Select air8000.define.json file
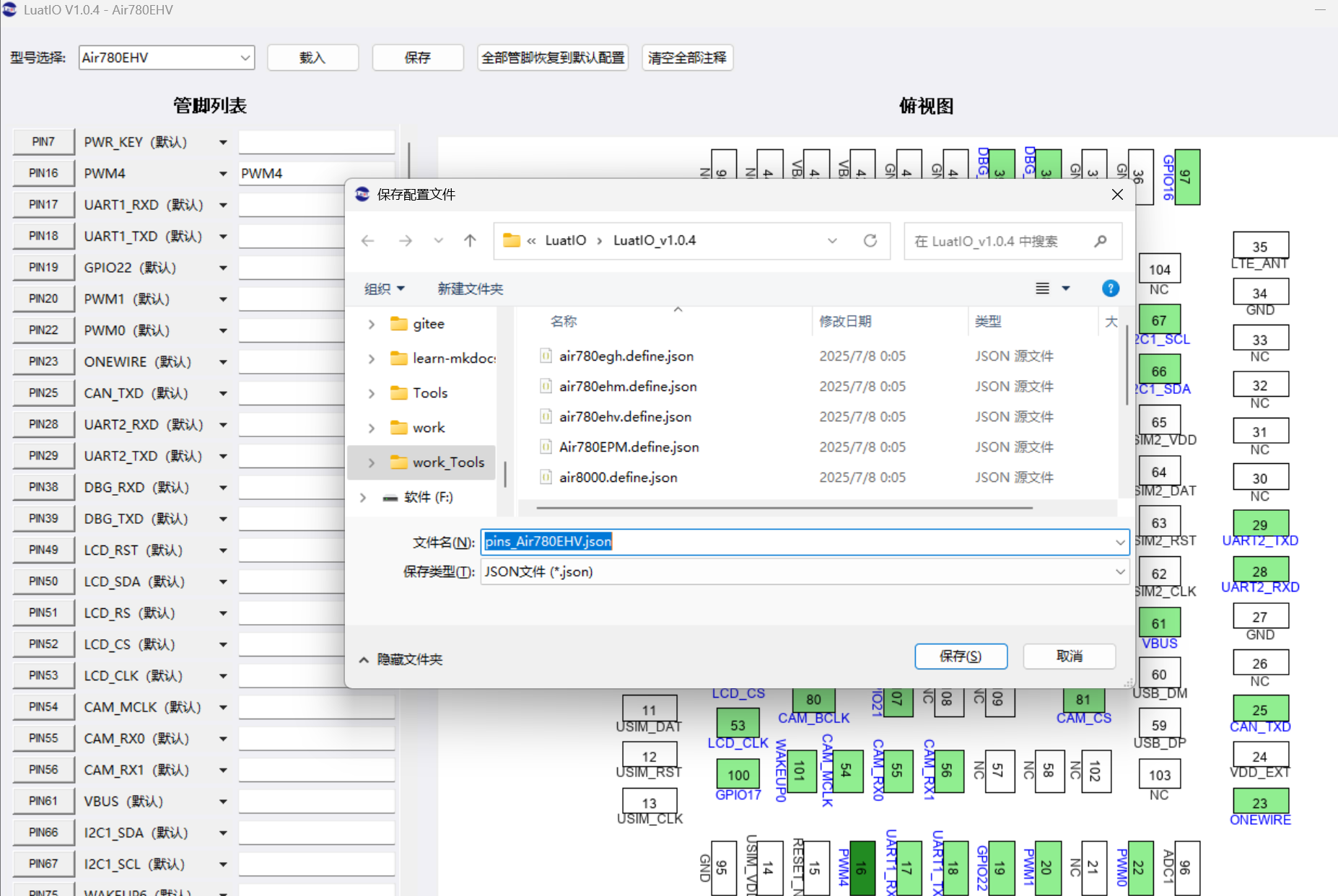Image resolution: width=1338 pixels, height=896 pixels. [618, 477]
